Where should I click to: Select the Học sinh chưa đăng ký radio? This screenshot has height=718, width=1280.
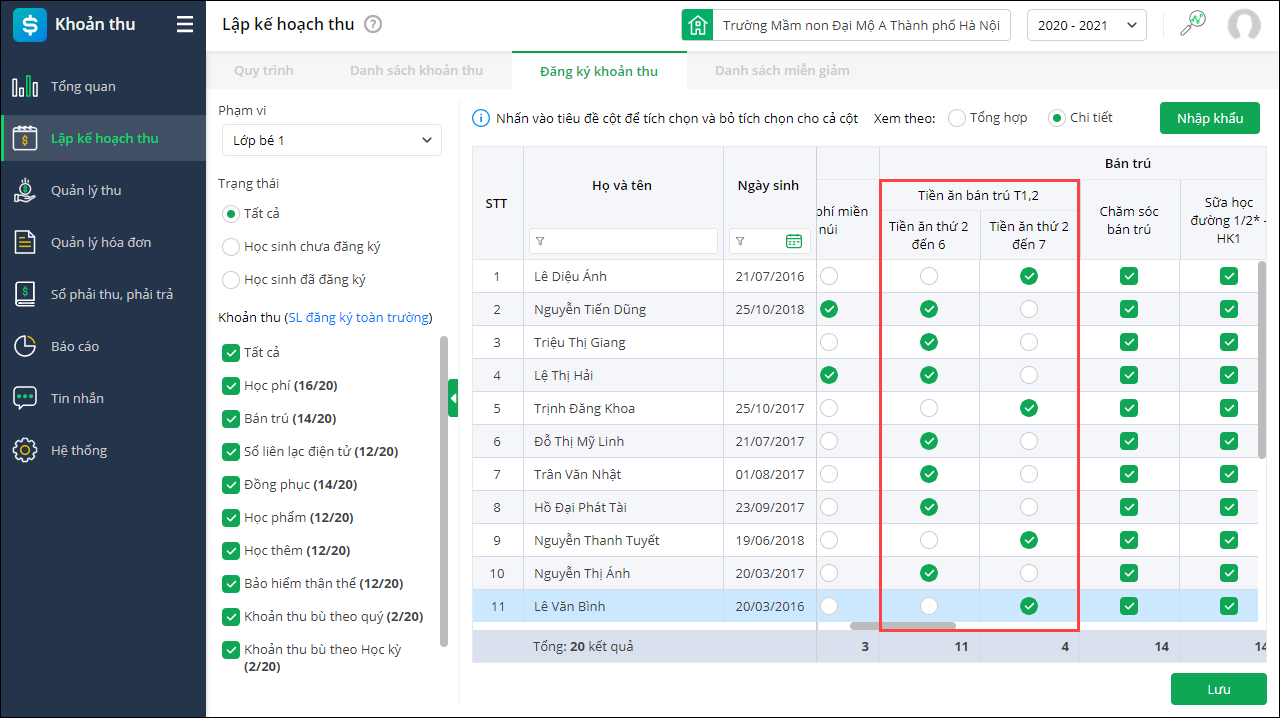click(231, 247)
